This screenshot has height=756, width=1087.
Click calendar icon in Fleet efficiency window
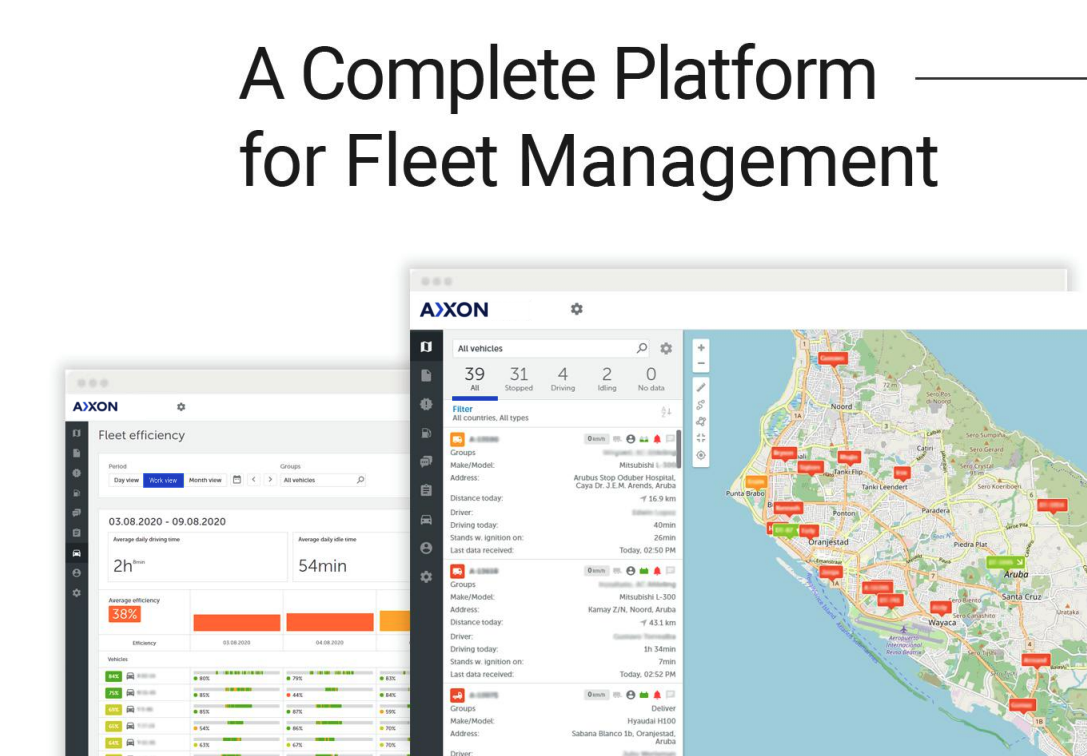point(237,480)
